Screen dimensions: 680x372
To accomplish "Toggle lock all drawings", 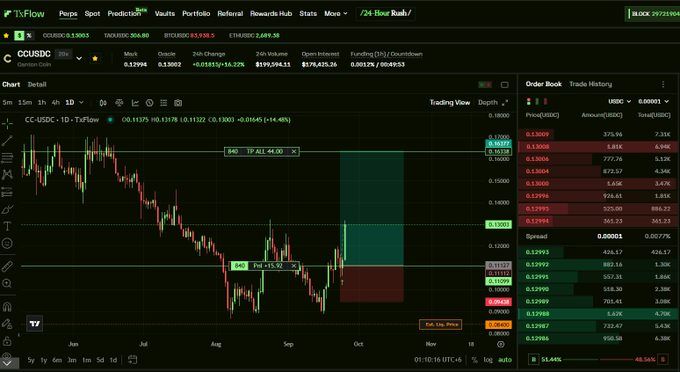I will click(7, 341).
